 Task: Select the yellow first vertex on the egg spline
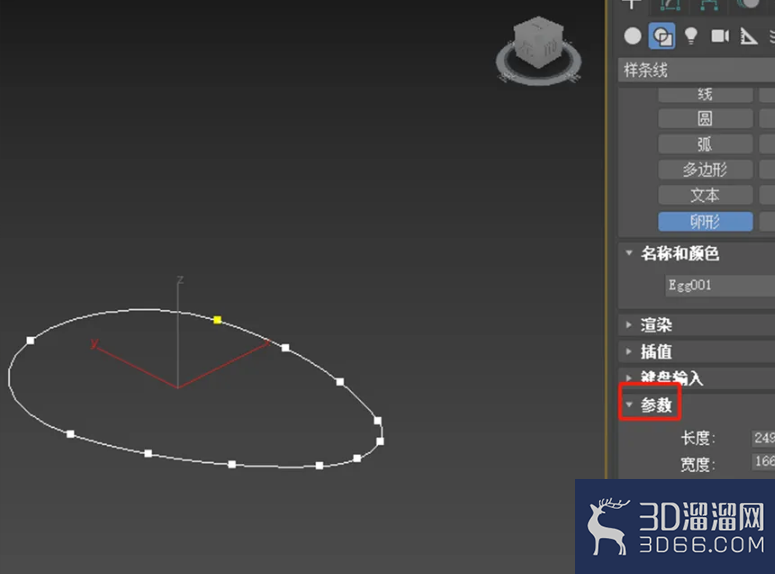click(x=217, y=320)
